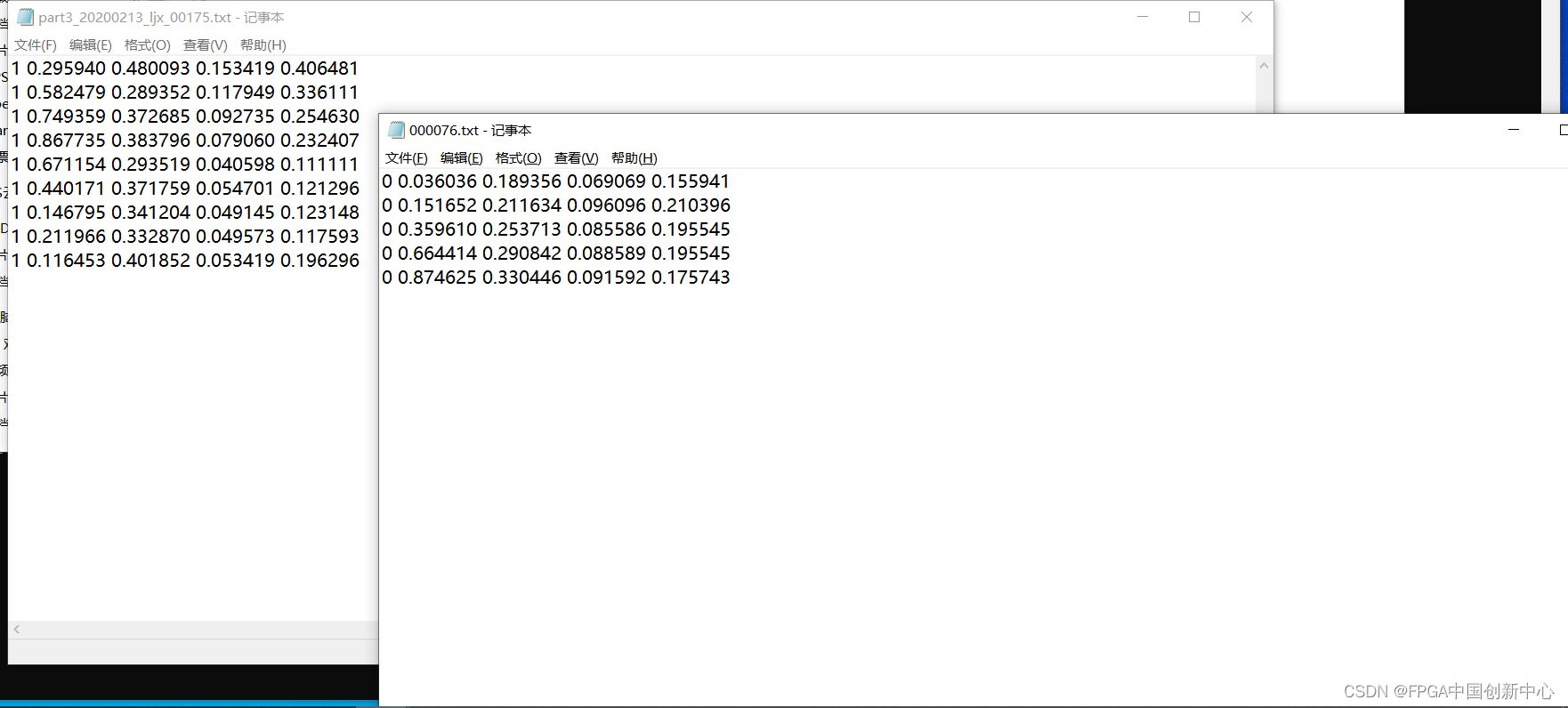Click the line starting 0 0.359610 0.253713
The image size is (1568, 708).
[x=556, y=229]
